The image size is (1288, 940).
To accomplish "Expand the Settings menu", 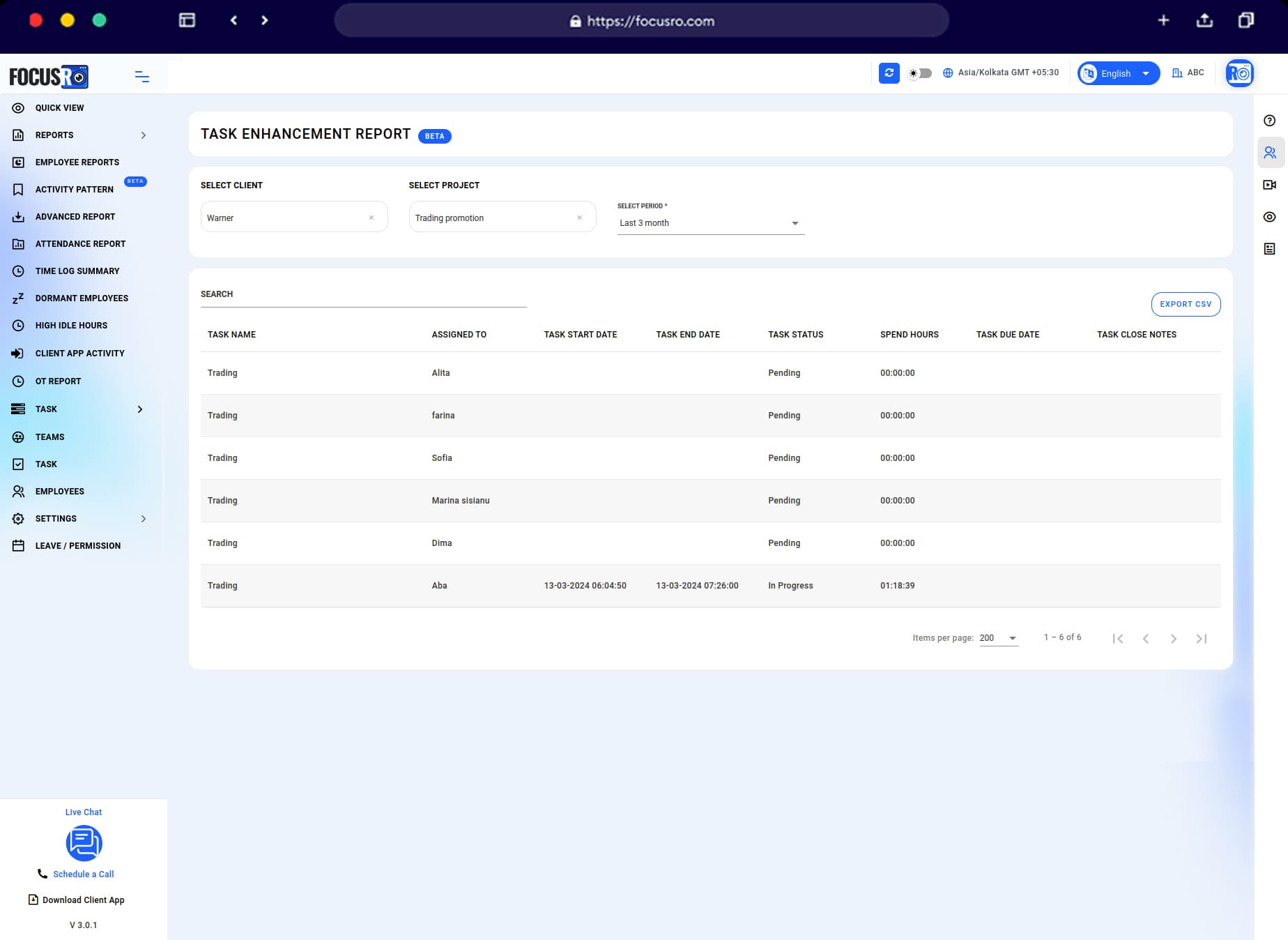I will point(56,519).
